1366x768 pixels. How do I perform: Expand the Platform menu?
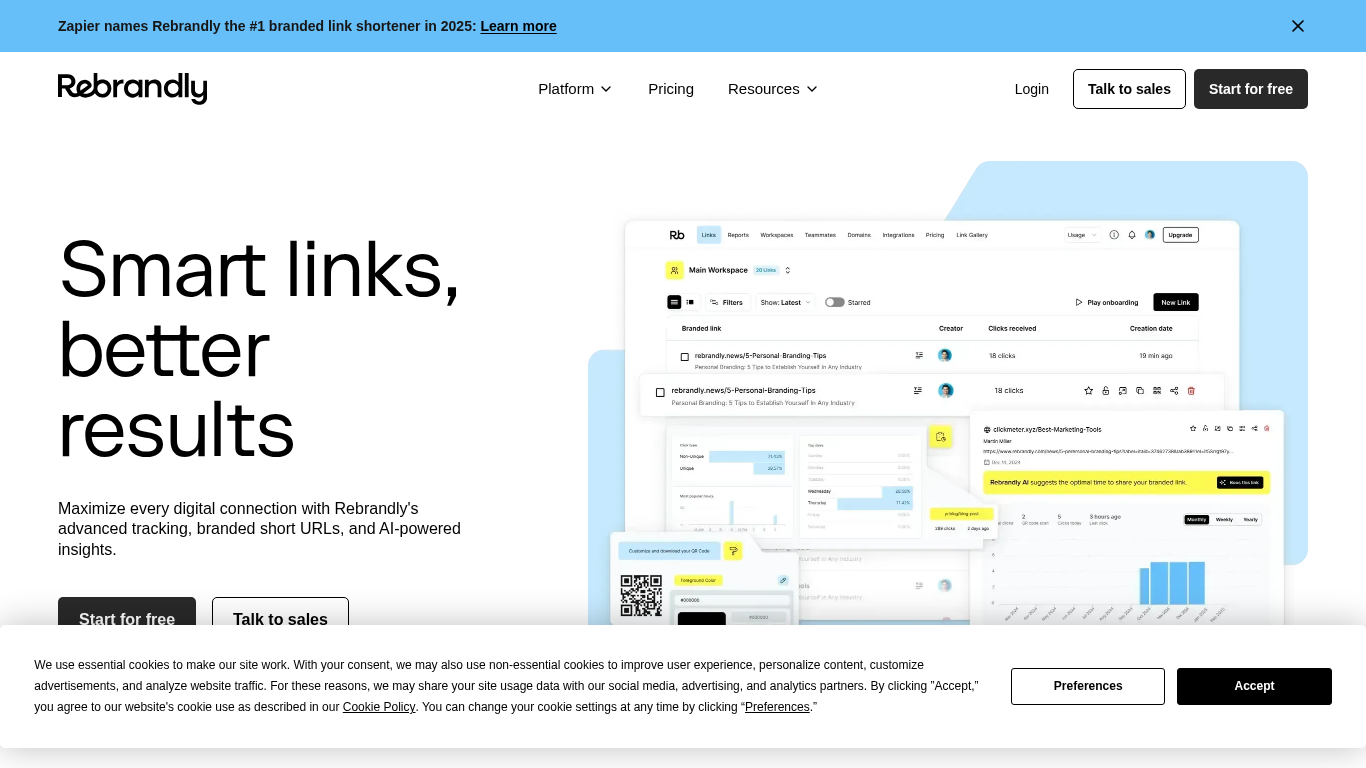click(x=575, y=89)
